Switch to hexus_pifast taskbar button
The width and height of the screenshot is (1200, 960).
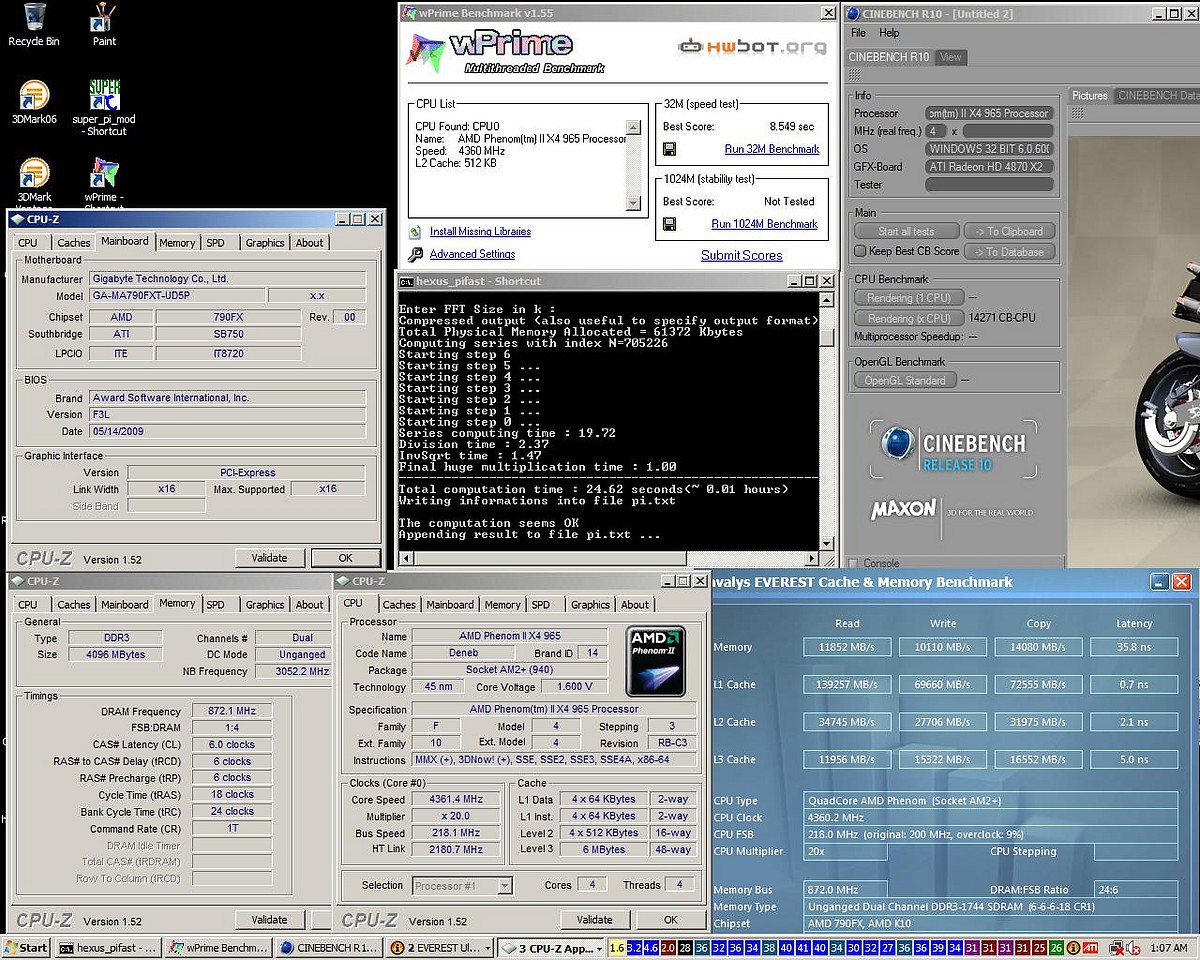click(107, 947)
